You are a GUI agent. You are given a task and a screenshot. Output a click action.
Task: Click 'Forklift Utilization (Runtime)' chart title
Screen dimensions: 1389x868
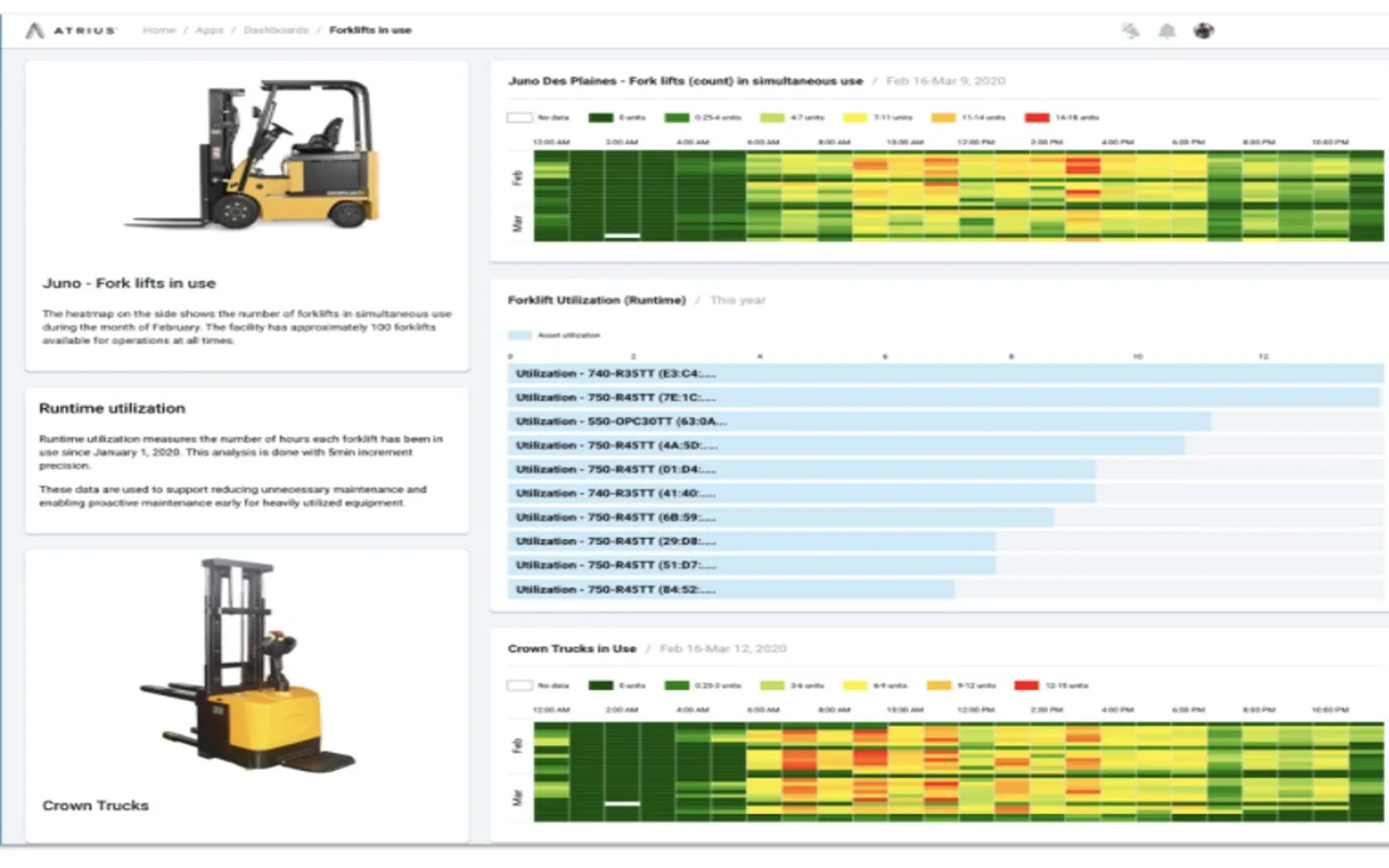(596, 300)
